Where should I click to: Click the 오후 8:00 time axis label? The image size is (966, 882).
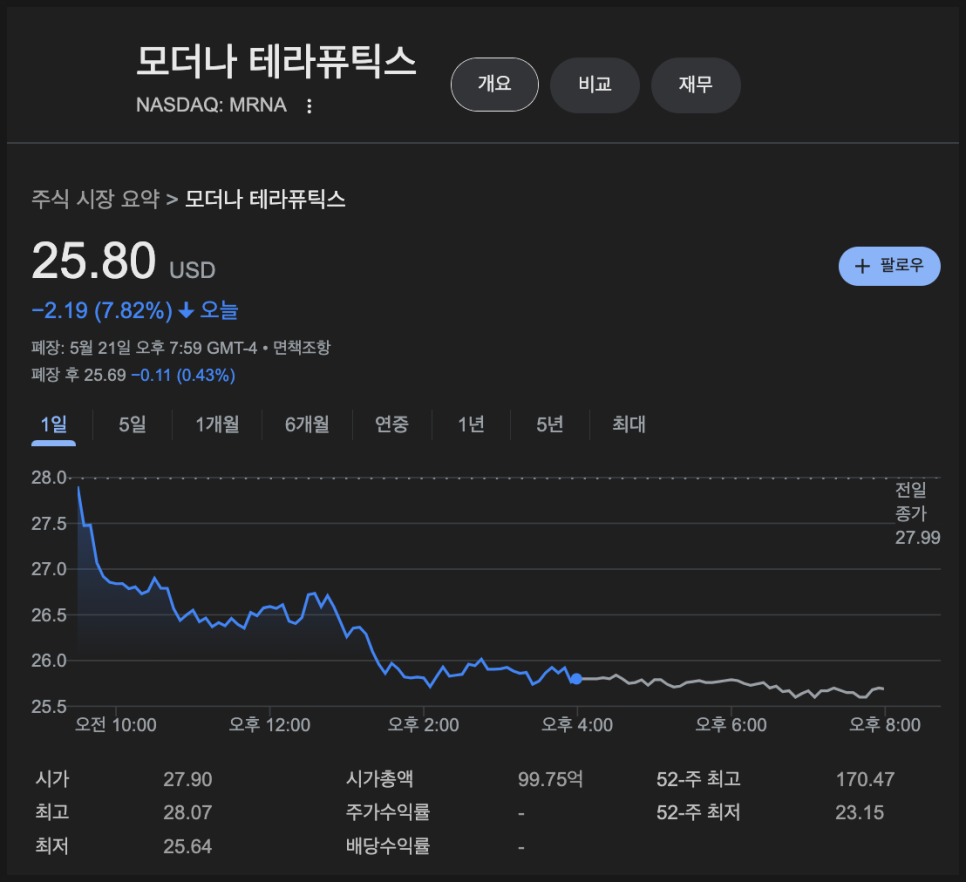(x=885, y=725)
